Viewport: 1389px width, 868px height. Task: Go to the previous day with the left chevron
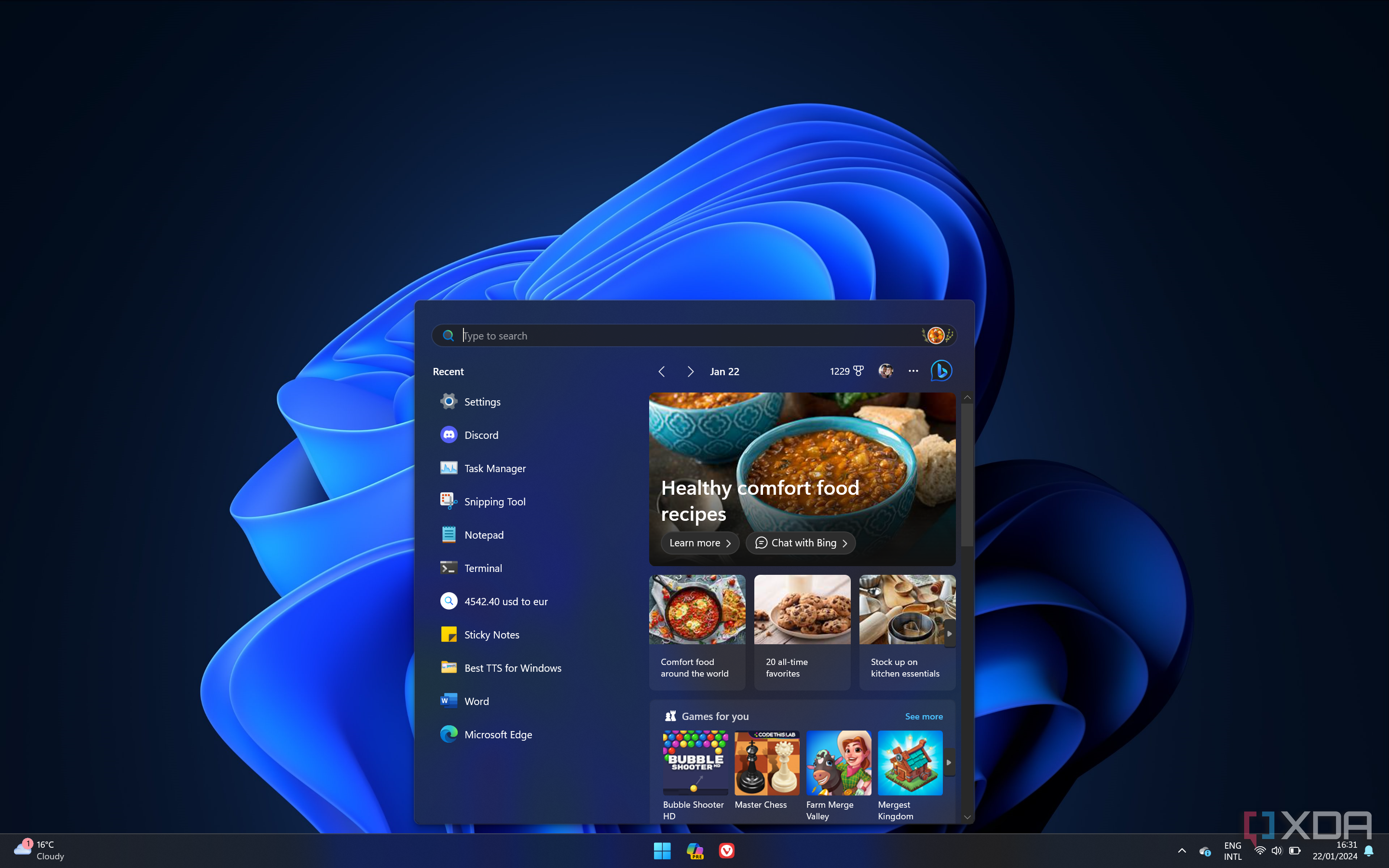point(662,371)
